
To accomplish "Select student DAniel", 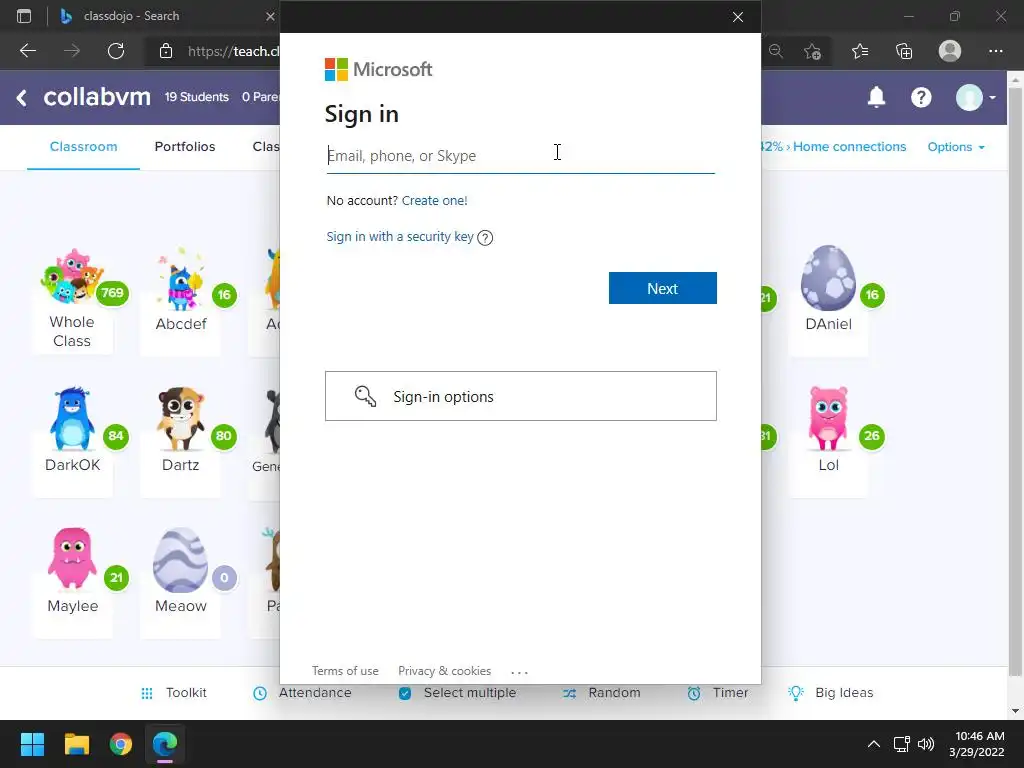I will tap(828, 300).
